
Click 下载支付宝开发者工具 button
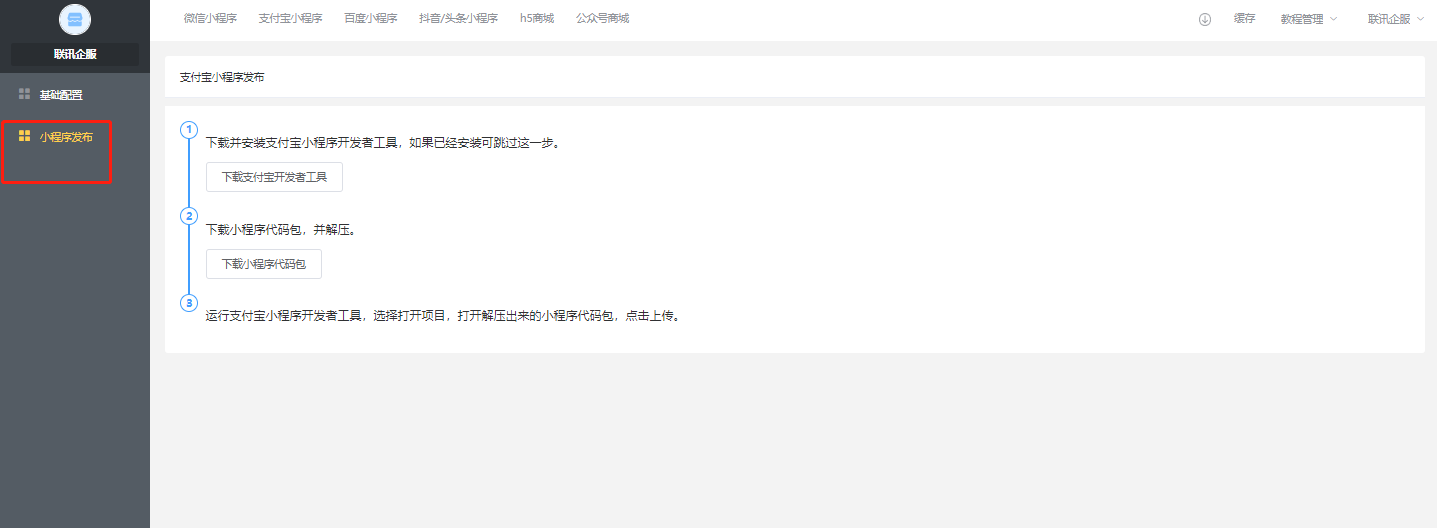pyautogui.click(x=274, y=177)
